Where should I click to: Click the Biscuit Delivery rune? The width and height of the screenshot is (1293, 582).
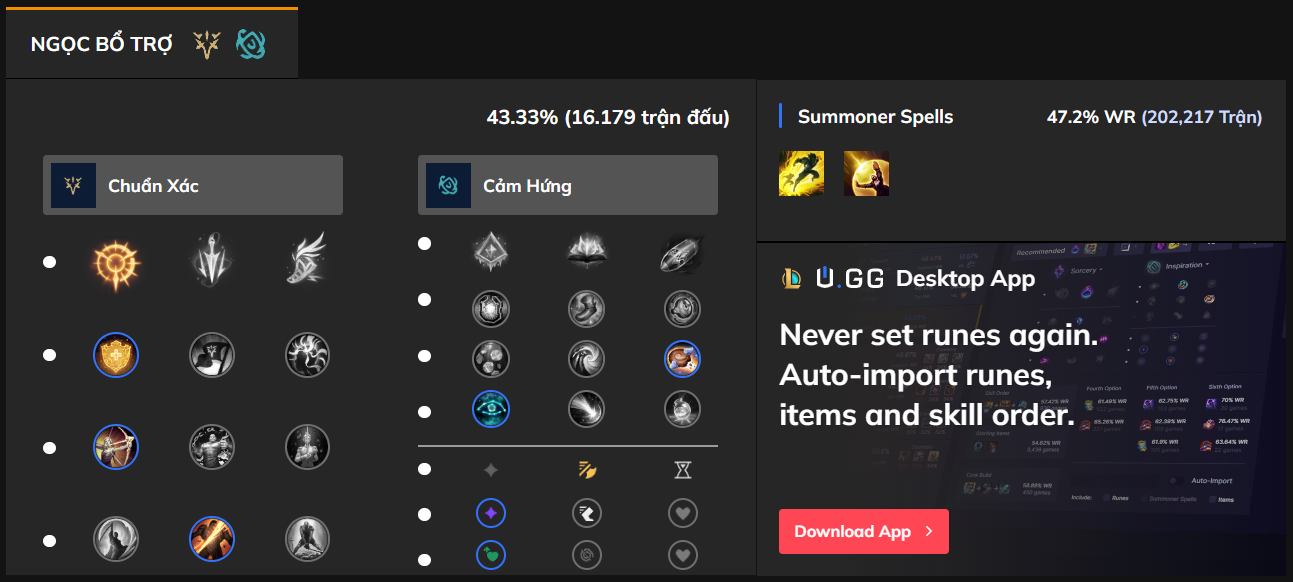tap(682, 358)
